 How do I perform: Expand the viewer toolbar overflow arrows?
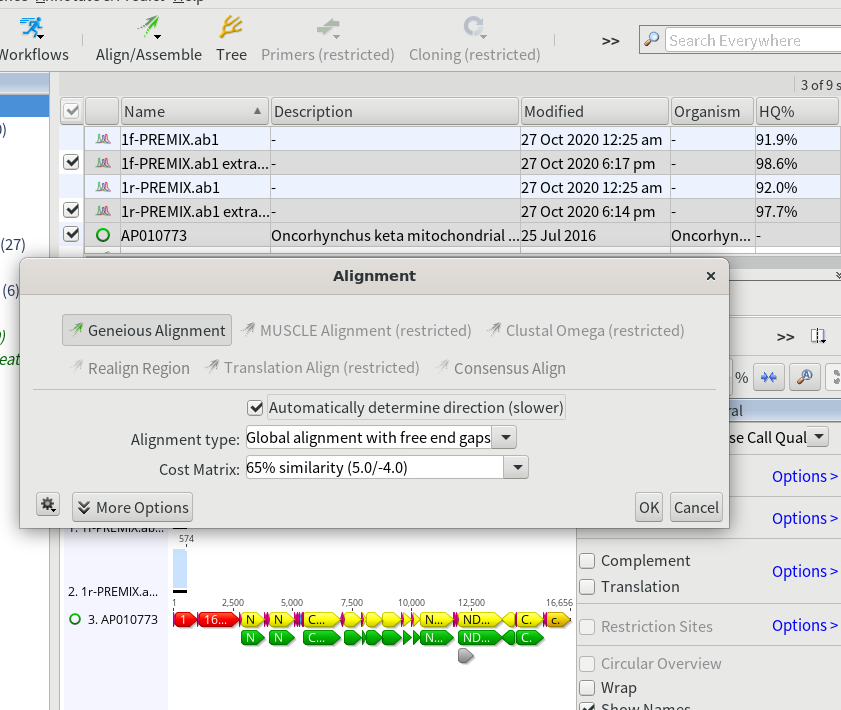[x=785, y=337]
